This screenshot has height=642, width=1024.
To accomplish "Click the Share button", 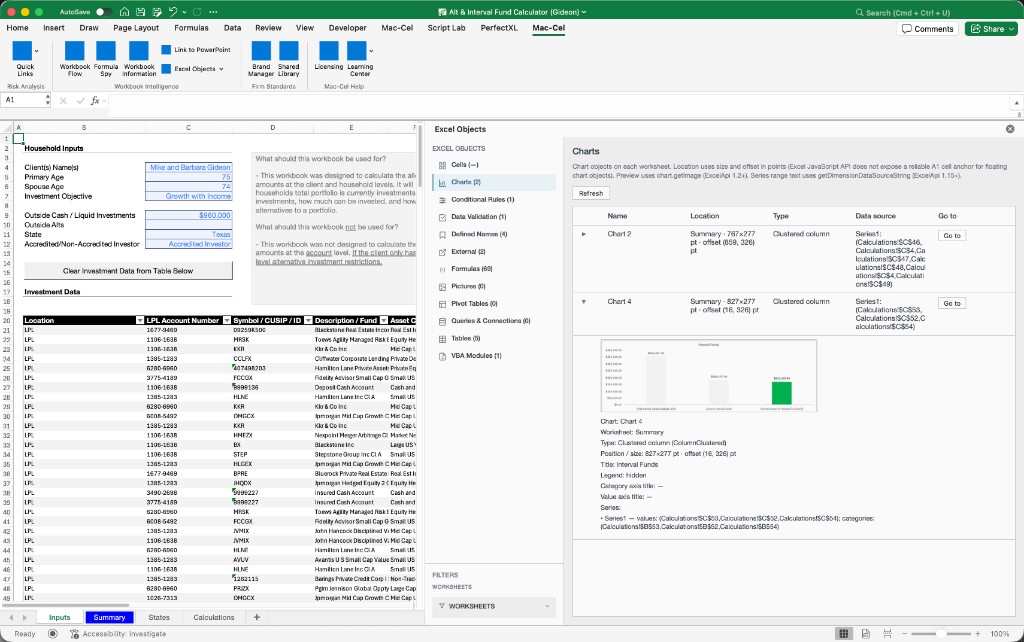I will pos(991,29).
